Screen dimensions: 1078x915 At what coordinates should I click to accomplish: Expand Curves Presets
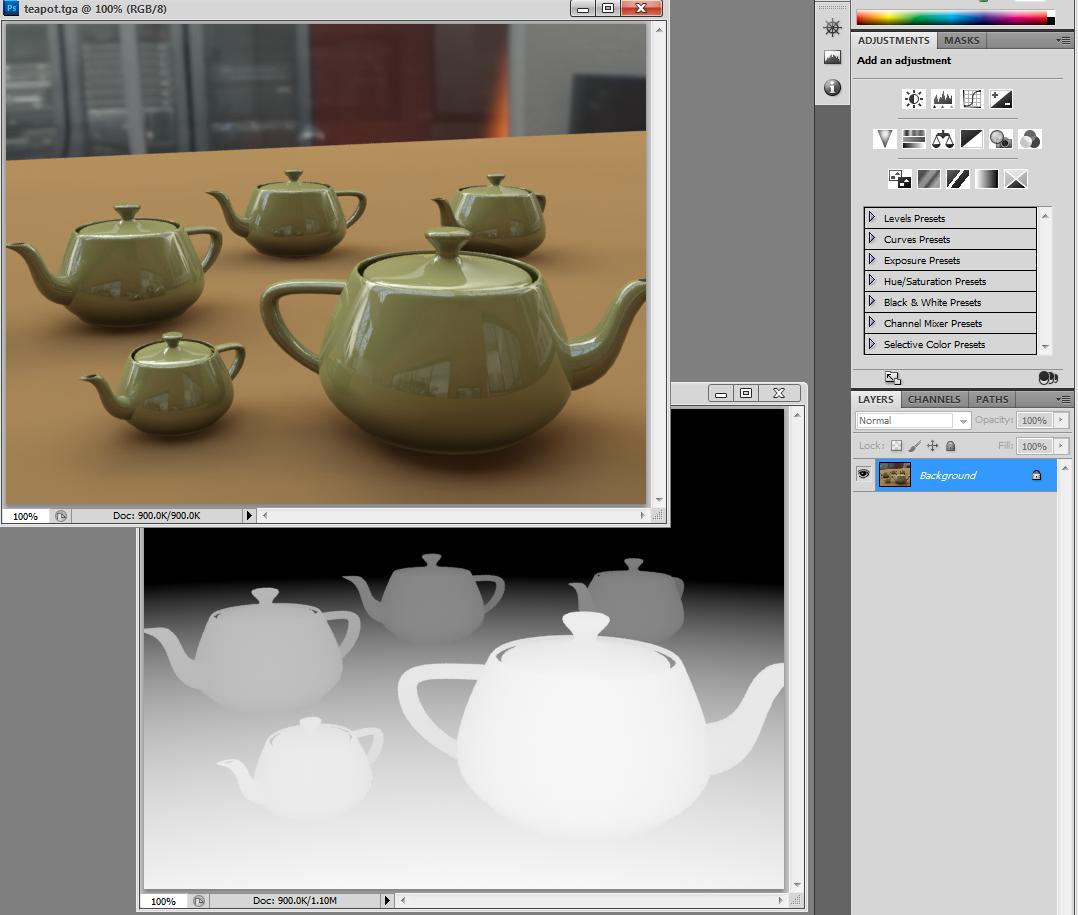click(x=872, y=239)
